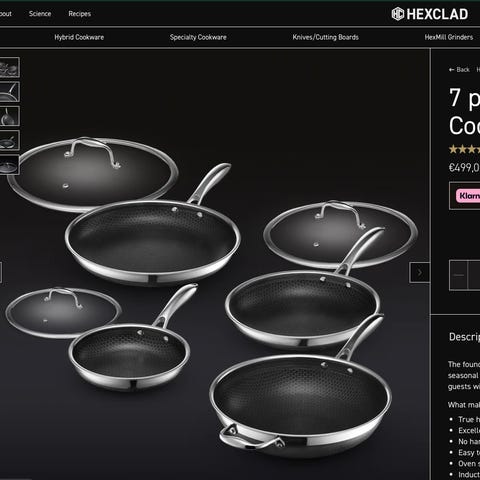Select second thumbnail of pan close-up
The height and width of the screenshot is (480, 480).
(9, 92)
